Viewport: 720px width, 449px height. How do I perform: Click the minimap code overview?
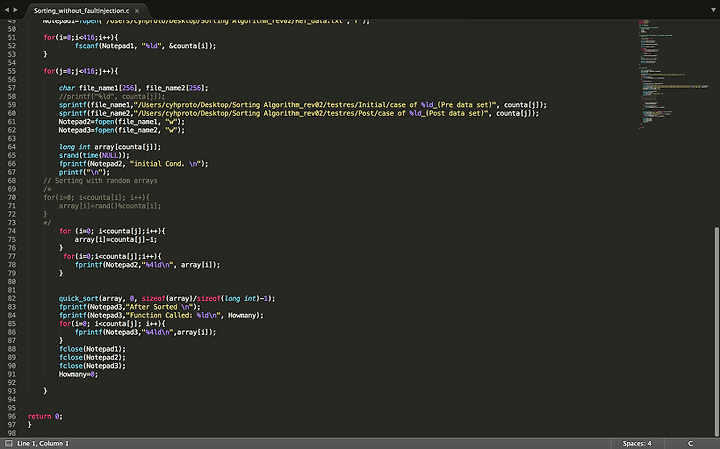click(673, 73)
